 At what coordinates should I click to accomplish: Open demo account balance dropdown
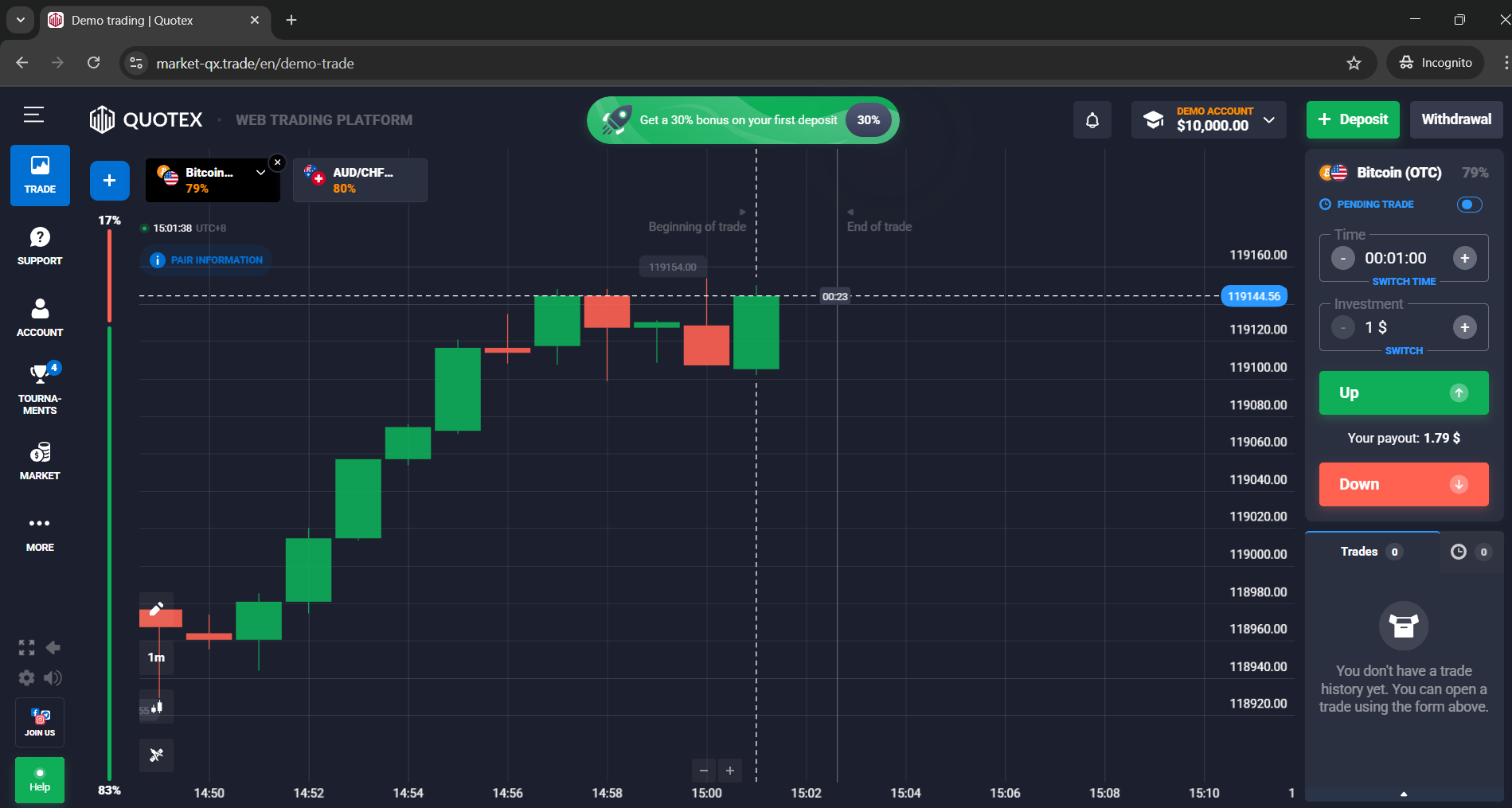click(x=1209, y=120)
